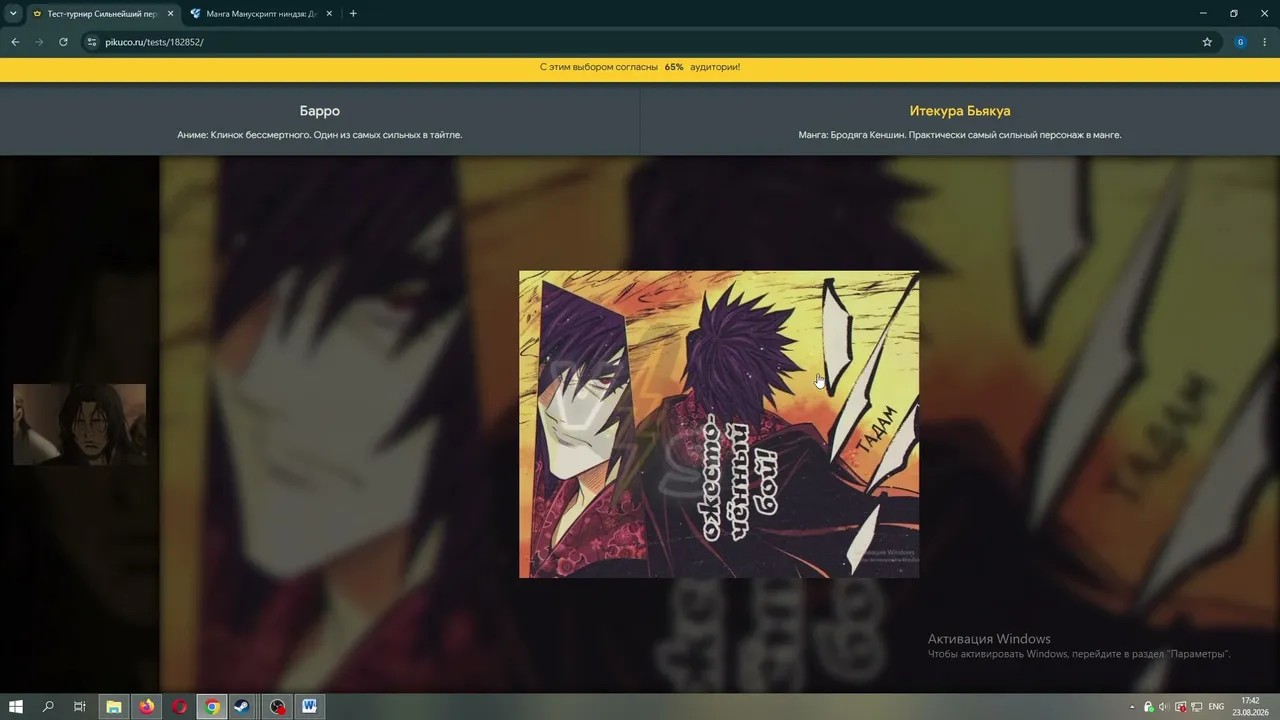Open the Windows Start menu
Image resolution: width=1280 pixels, height=720 pixels.
click(x=16, y=707)
